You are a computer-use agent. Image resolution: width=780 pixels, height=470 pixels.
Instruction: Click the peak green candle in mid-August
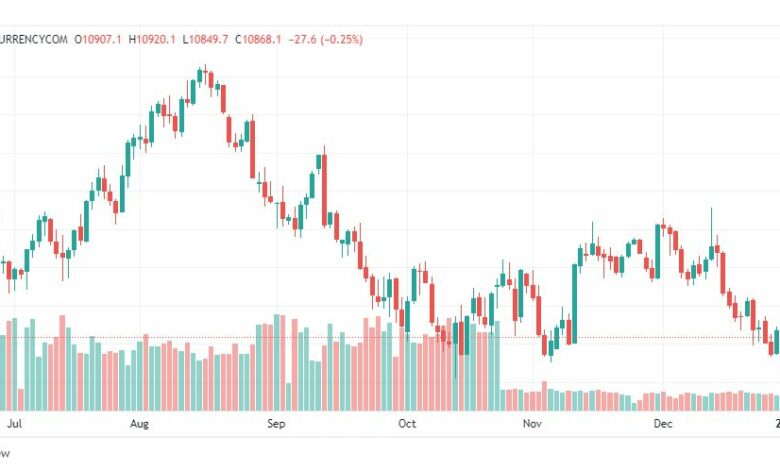coord(199,75)
